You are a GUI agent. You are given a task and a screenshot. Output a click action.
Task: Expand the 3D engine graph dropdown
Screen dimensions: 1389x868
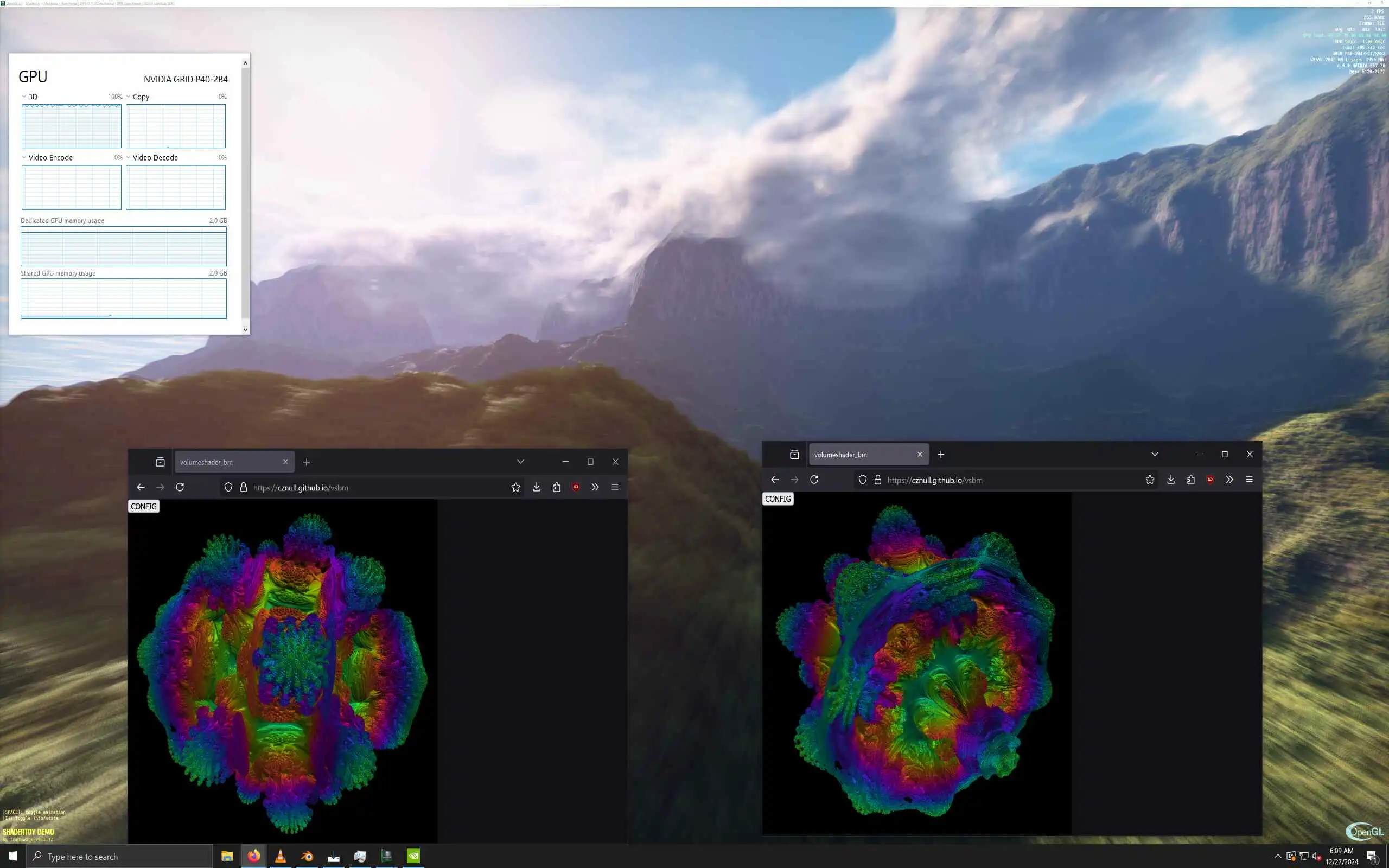24,97
